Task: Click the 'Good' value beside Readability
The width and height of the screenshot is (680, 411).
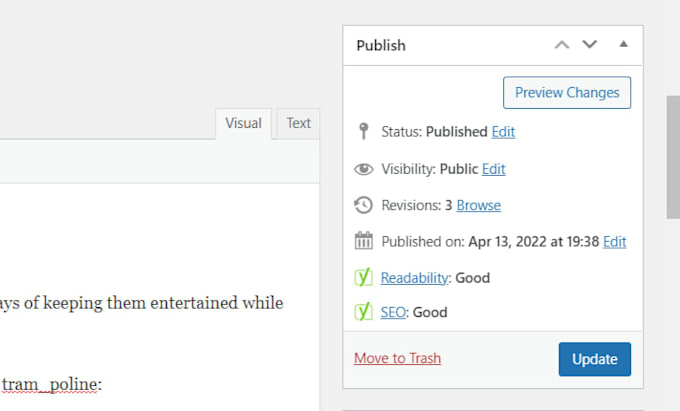Action: [x=472, y=278]
